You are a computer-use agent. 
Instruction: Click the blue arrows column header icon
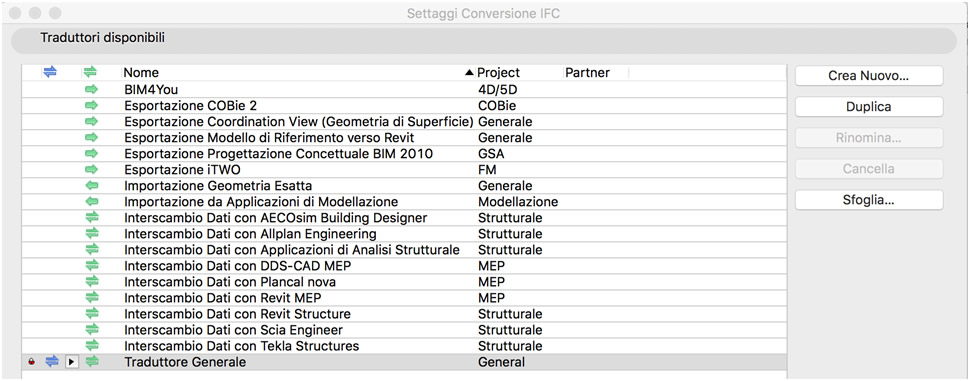[x=50, y=72]
